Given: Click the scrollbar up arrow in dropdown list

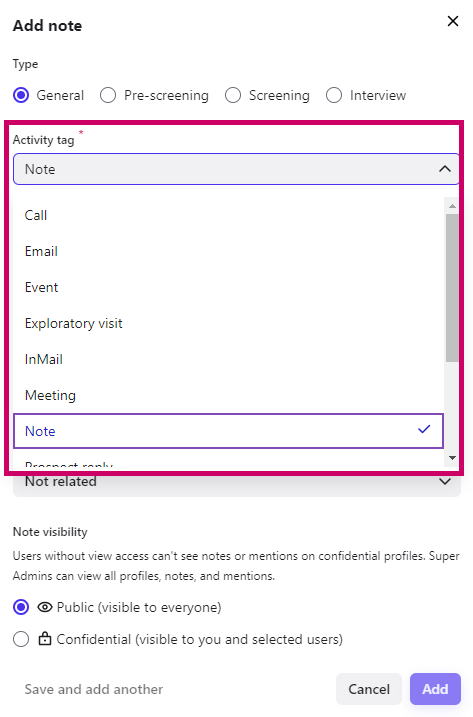Looking at the screenshot, I should [452, 206].
